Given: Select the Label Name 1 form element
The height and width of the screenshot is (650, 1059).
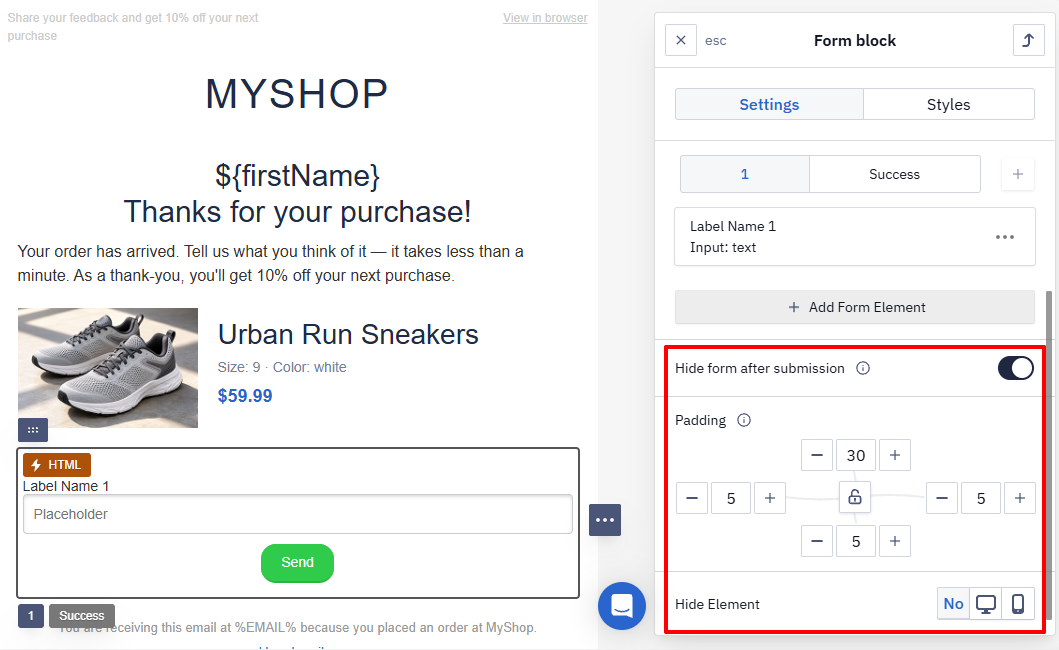Looking at the screenshot, I should pos(854,236).
